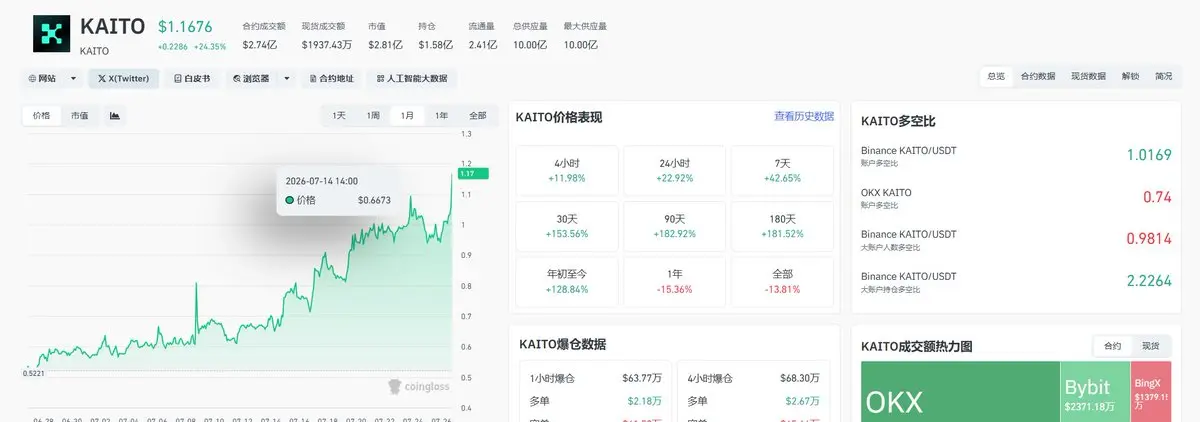This screenshot has width=1200, height=422.
Task: Switch heatmap to 合约
Action: pos(1113,345)
